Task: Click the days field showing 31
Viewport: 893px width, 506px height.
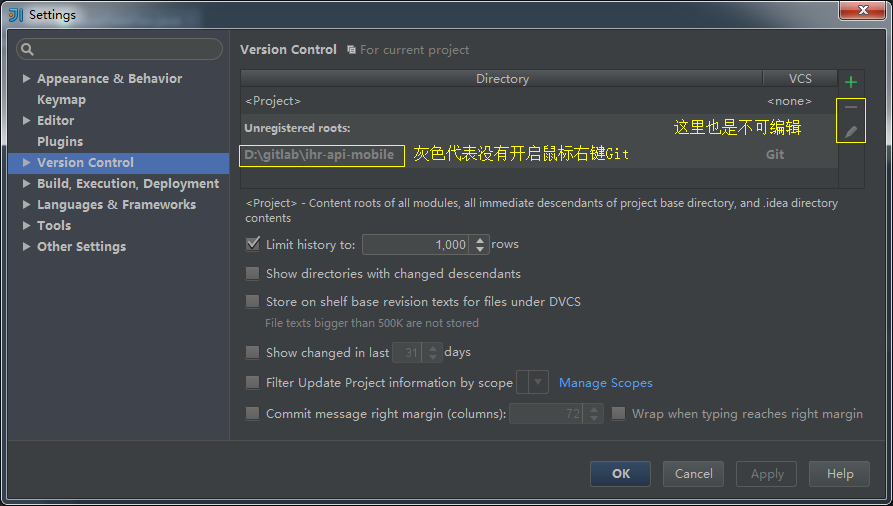Action: pyautogui.click(x=408, y=353)
